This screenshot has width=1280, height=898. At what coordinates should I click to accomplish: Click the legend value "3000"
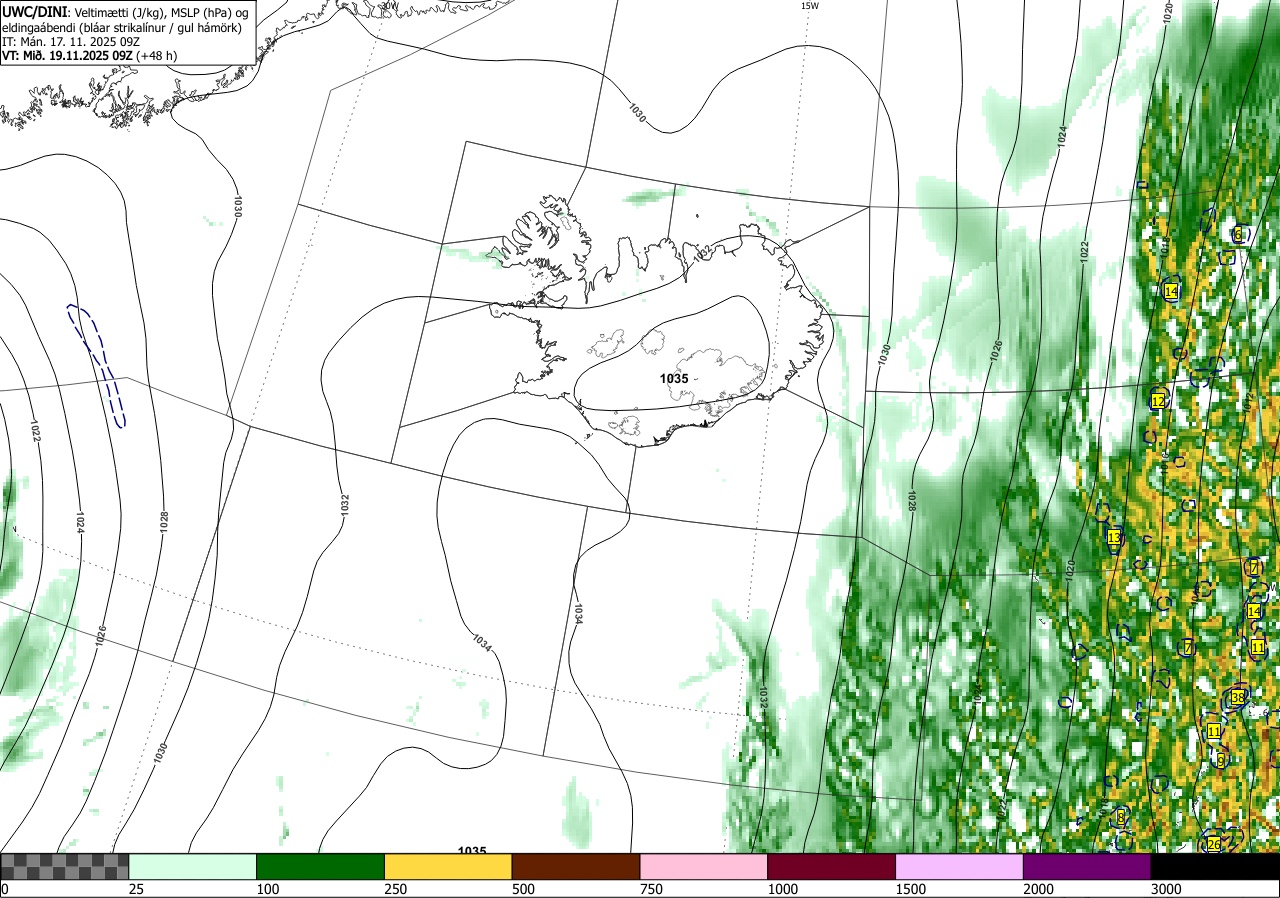coord(1167,889)
